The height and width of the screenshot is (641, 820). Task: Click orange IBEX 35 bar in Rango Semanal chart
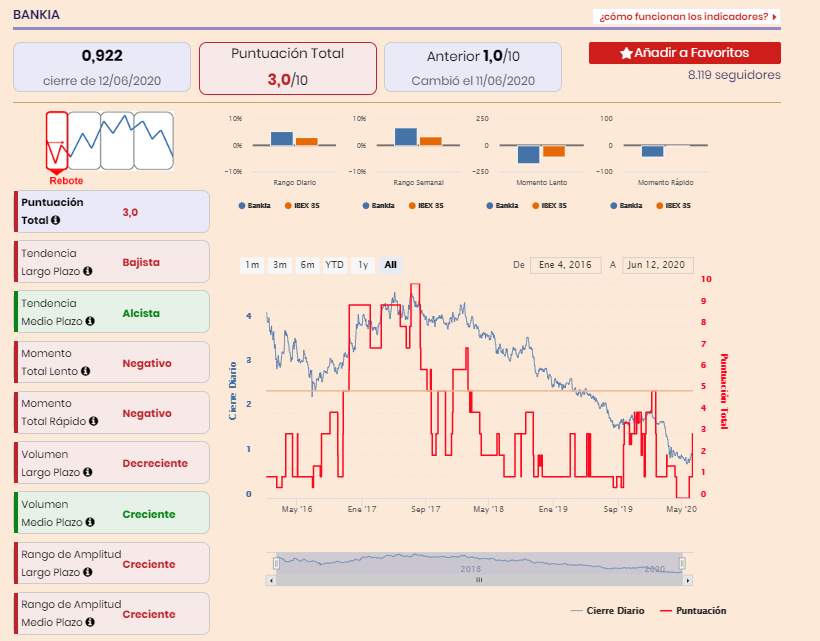(x=431, y=141)
